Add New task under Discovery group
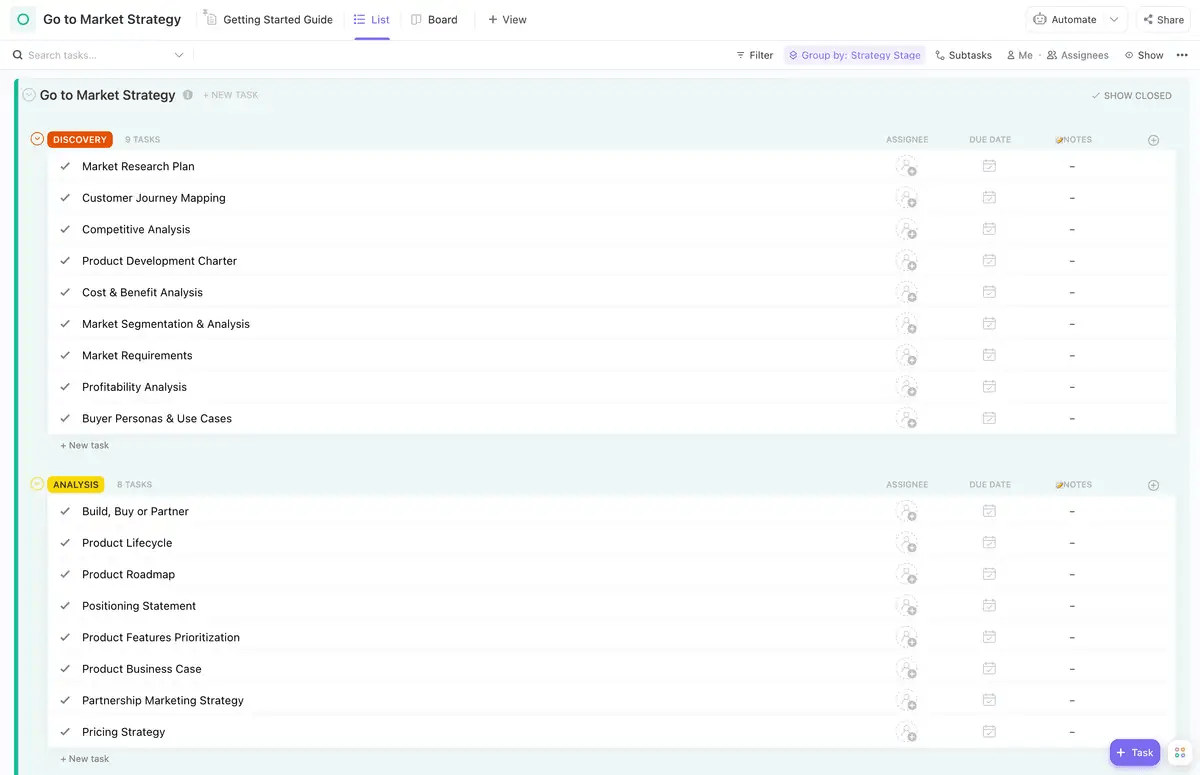This screenshot has width=1200, height=775. pos(85,445)
